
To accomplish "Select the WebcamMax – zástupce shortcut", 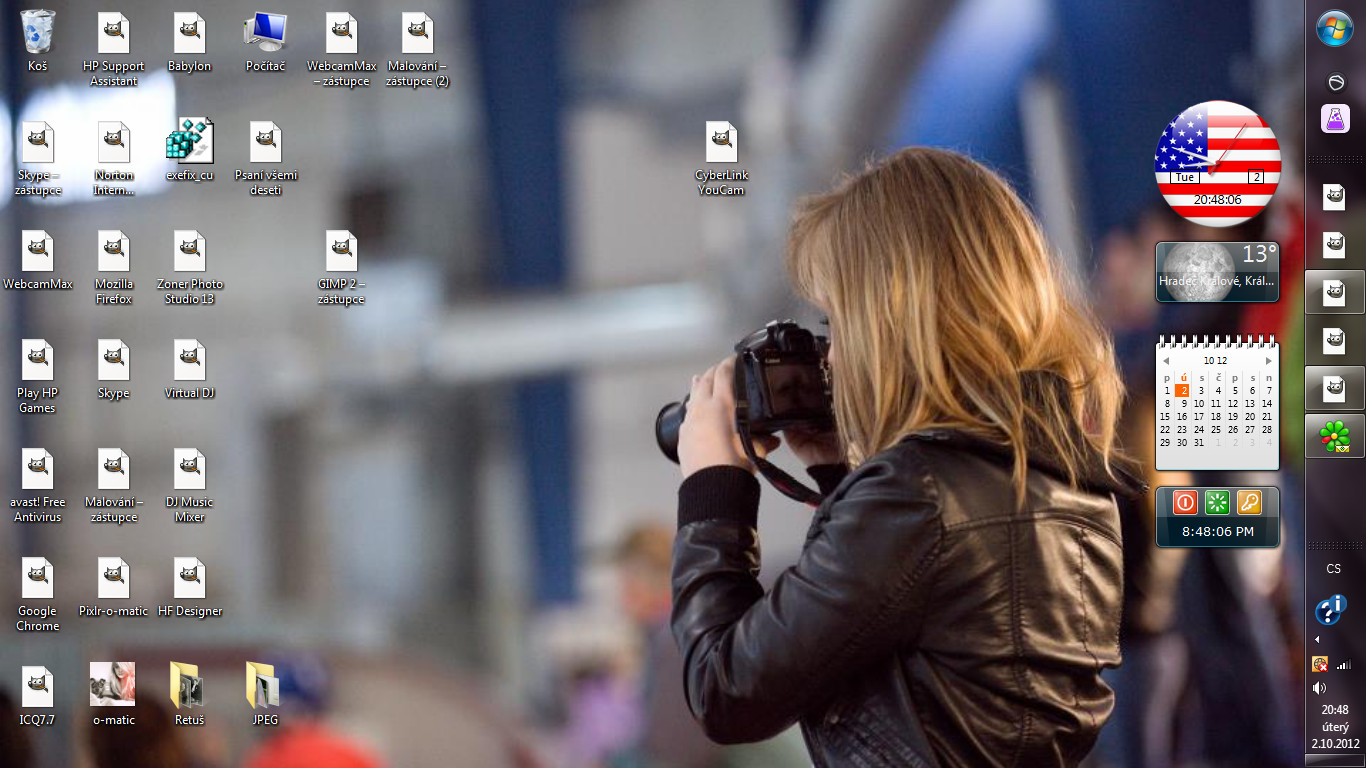I will (342, 32).
